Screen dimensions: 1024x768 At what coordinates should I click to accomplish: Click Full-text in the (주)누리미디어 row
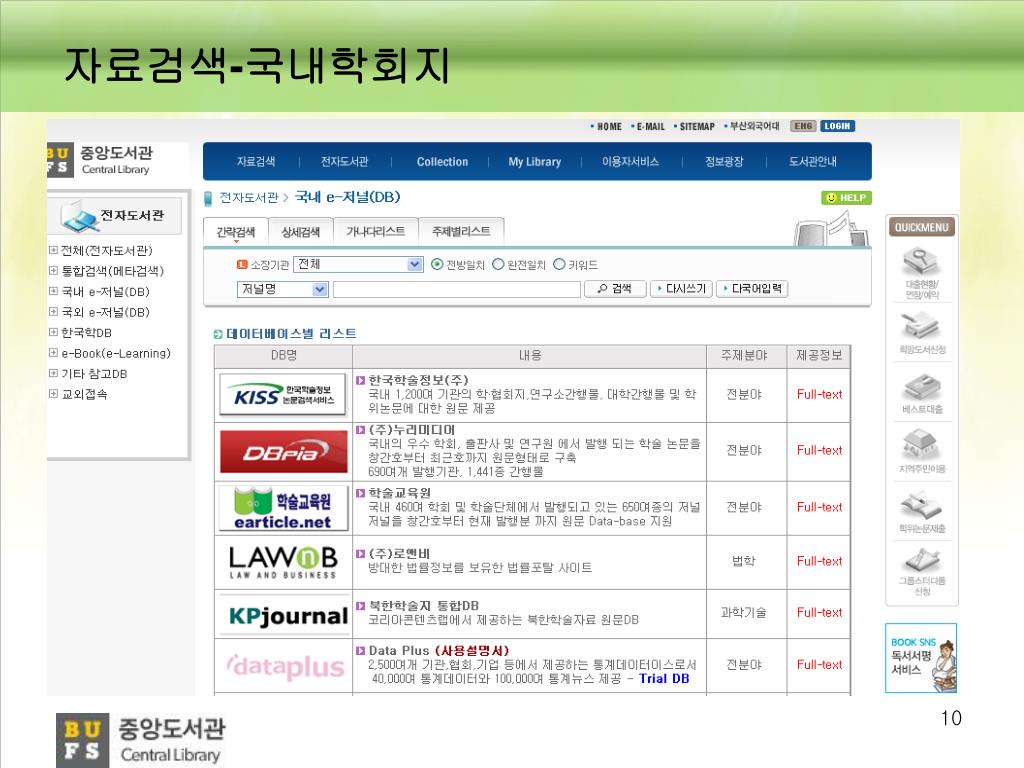[819, 451]
